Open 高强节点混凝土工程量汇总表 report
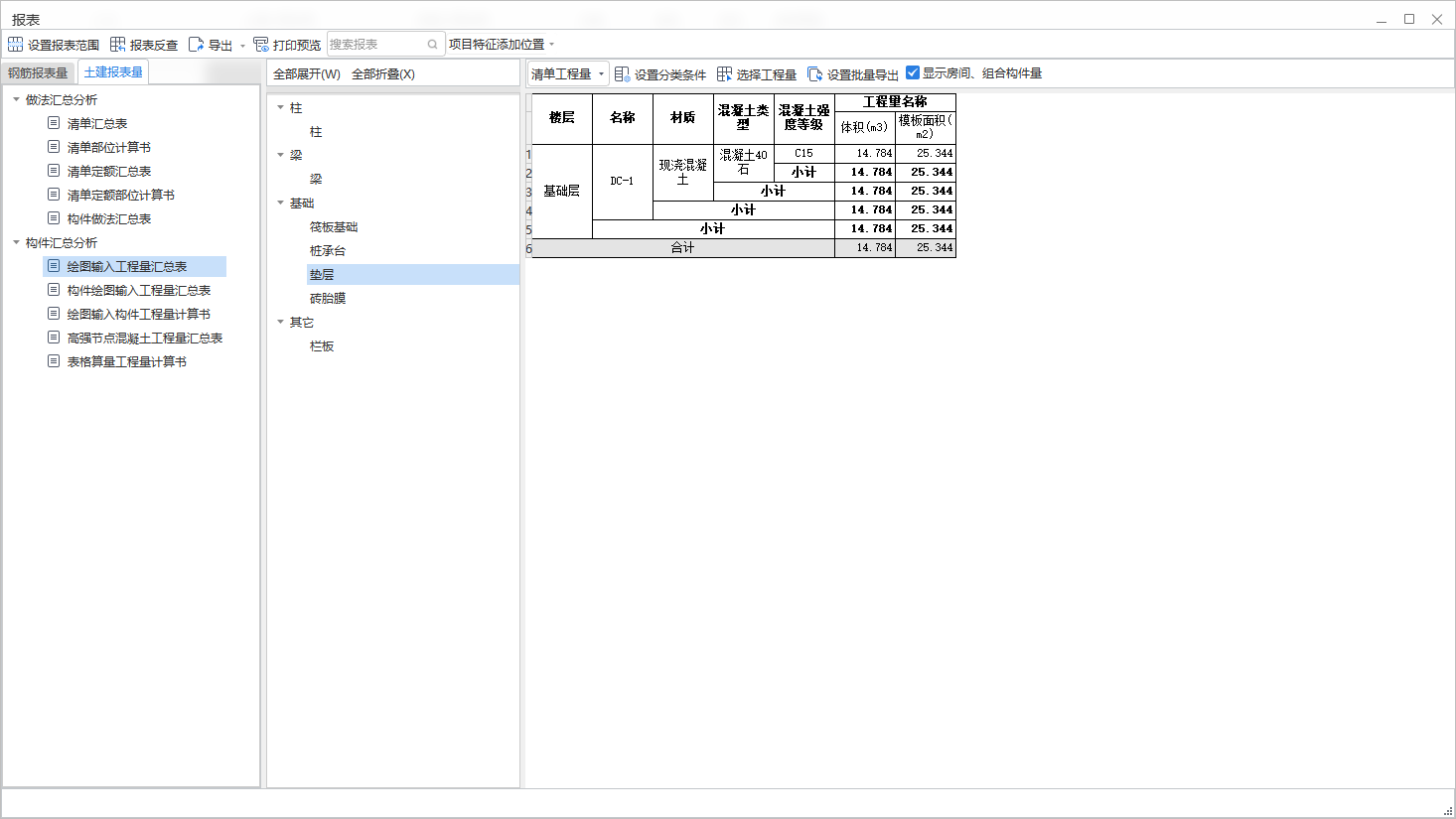The width and height of the screenshot is (1456, 819). pyautogui.click(x=145, y=339)
